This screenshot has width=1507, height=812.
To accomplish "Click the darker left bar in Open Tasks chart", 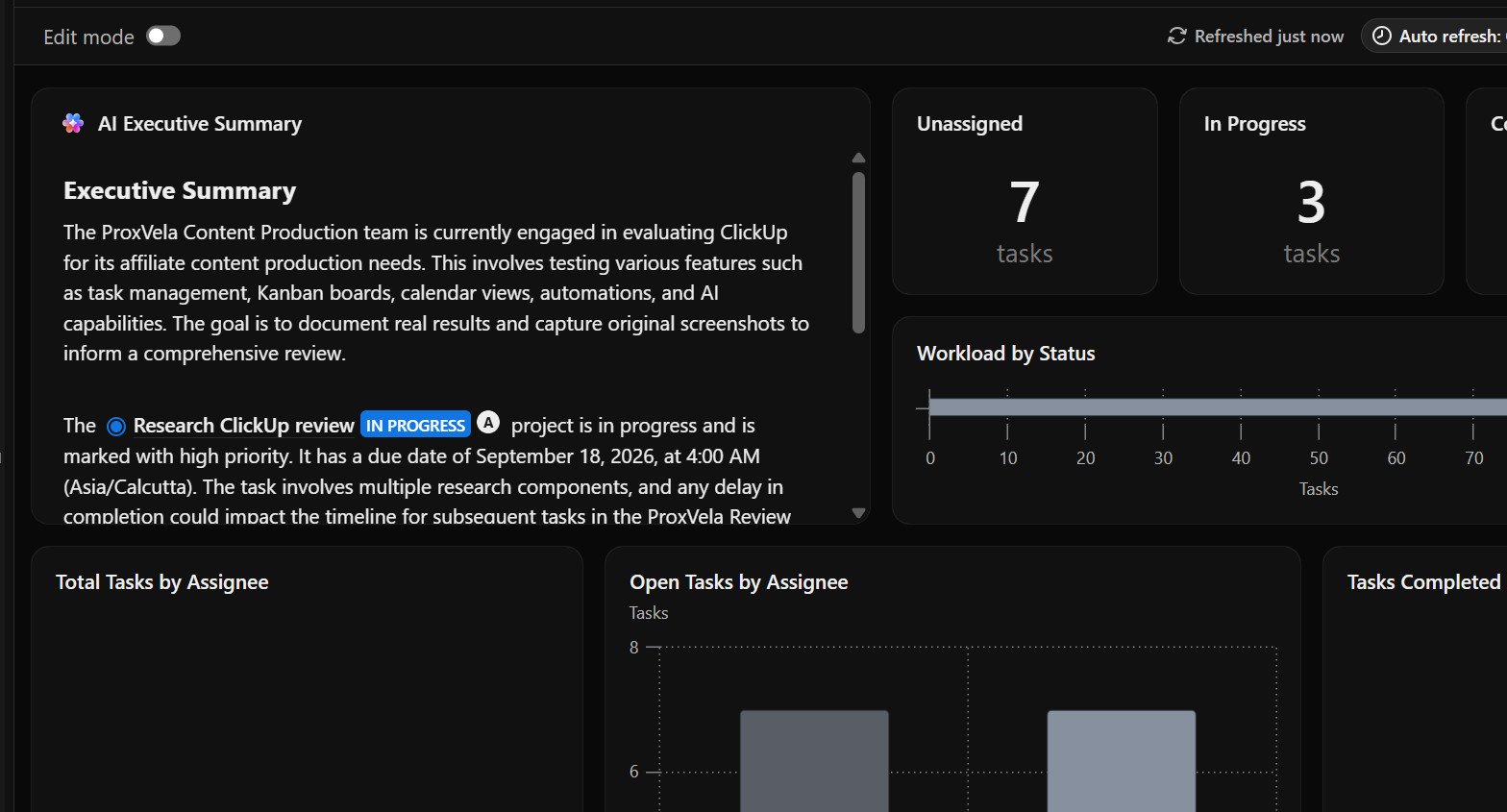I will point(814,761).
